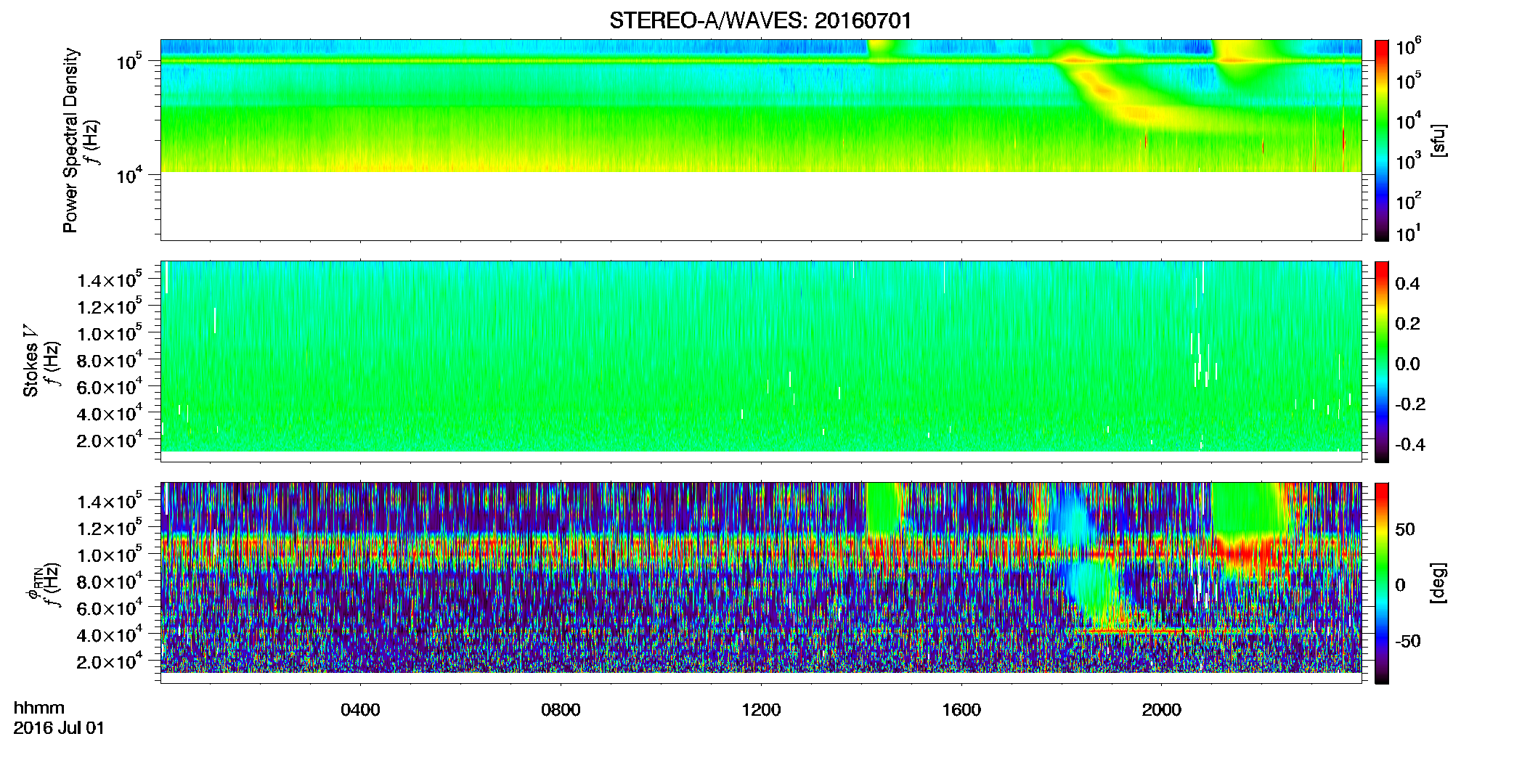Click the 4.0×10^4 tick of φ RTN panel

[110, 634]
